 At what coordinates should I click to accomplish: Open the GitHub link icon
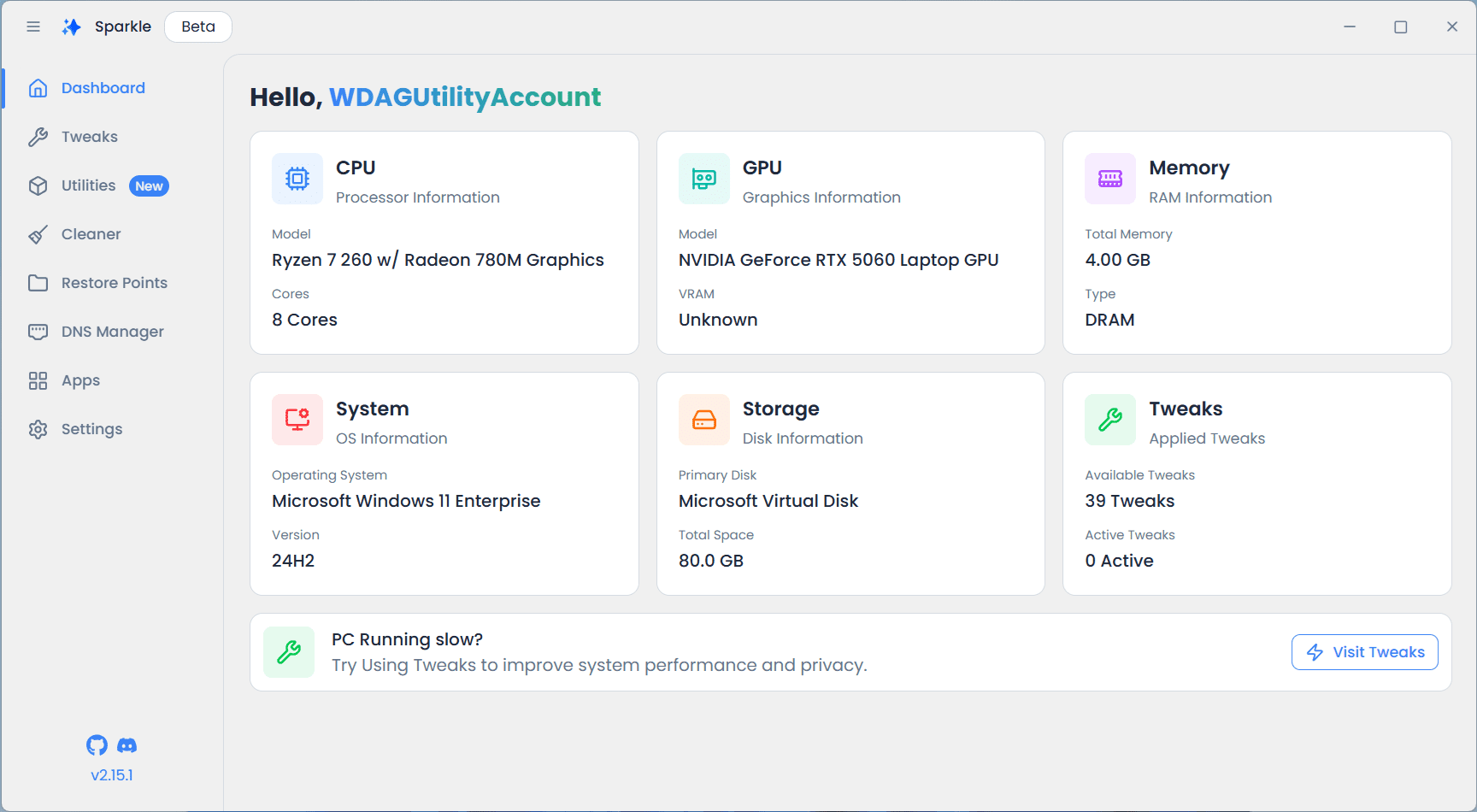[97, 745]
